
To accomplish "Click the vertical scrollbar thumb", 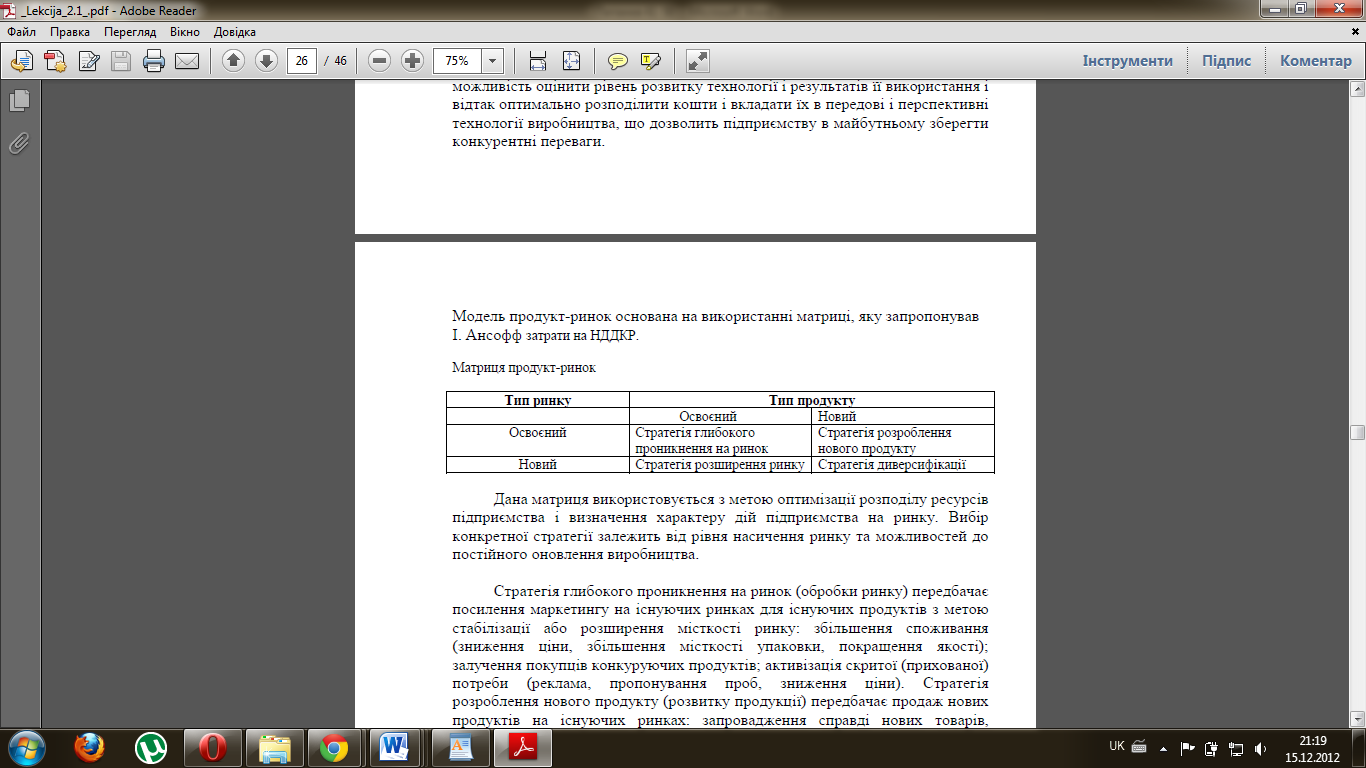I will coord(1357,433).
